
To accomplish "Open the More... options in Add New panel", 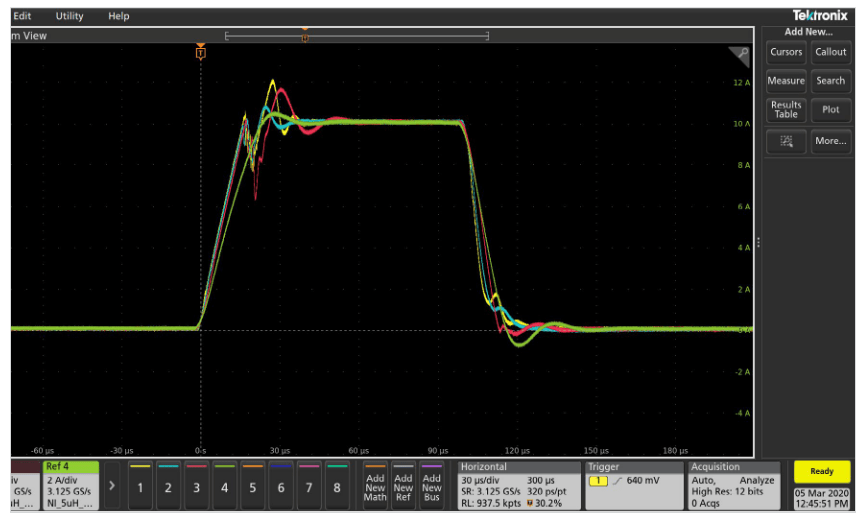I will pyautogui.click(x=831, y=142).
